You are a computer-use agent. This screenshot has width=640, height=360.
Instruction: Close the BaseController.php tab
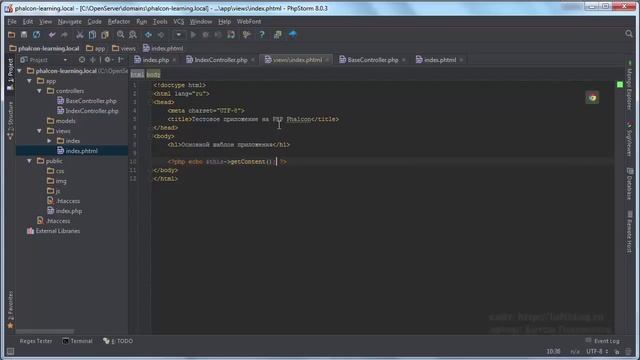404,60
